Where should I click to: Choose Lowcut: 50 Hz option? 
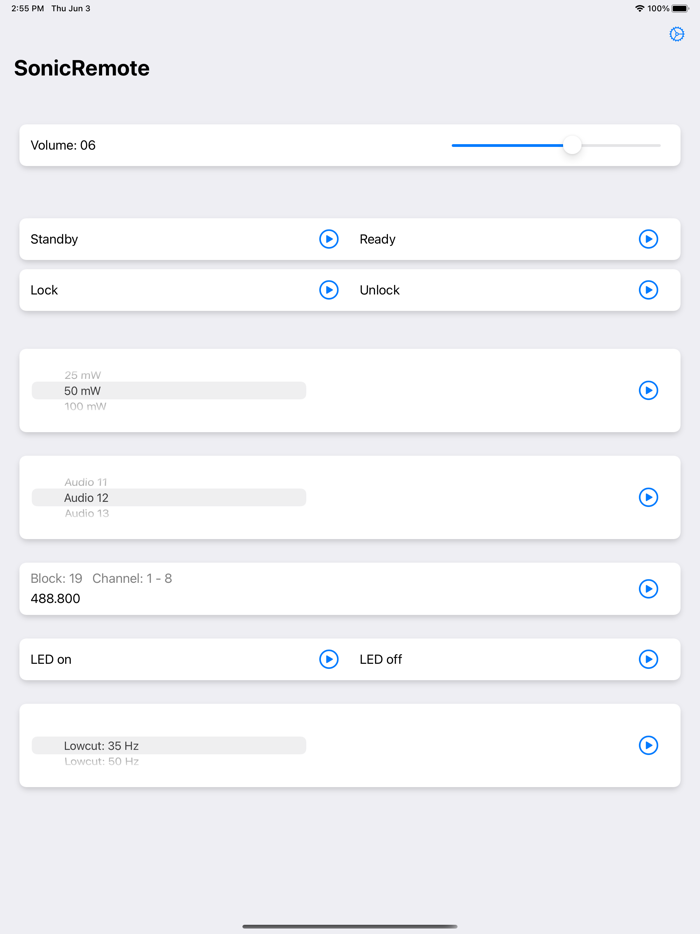tap(101, 761)
